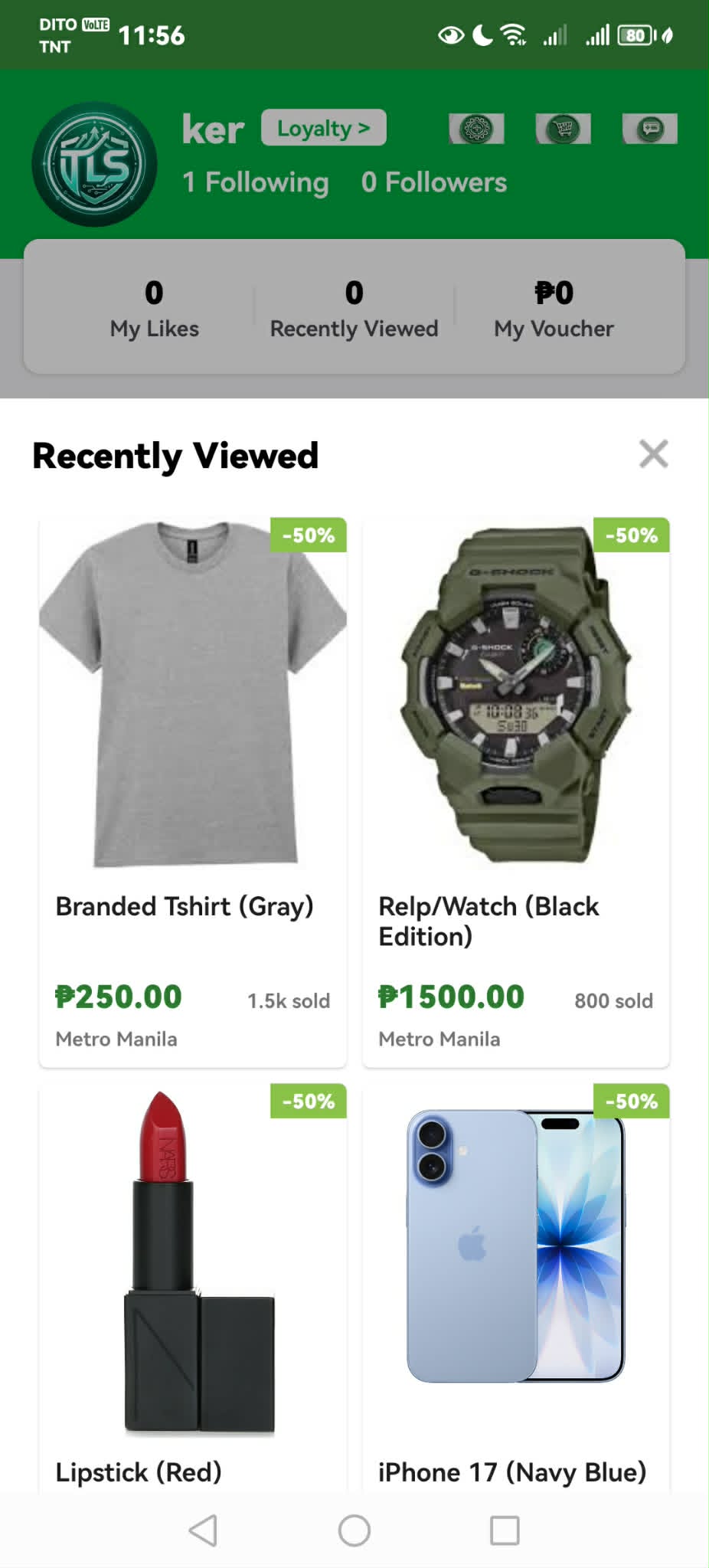Tap the Android recent apps button

point(505,1530)
